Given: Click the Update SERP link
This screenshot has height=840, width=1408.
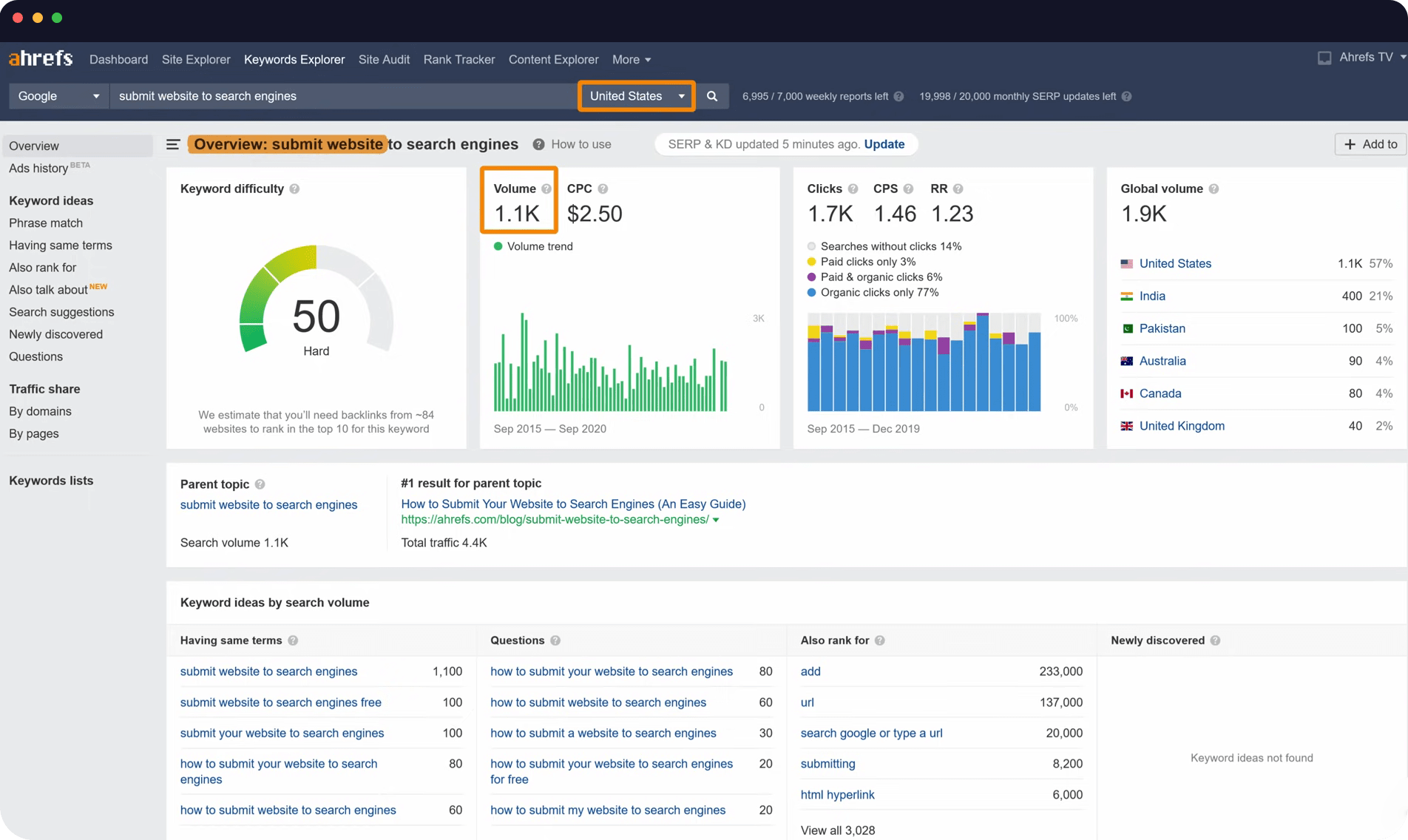Looking at the screenshot, I should [x=884, y=144].
